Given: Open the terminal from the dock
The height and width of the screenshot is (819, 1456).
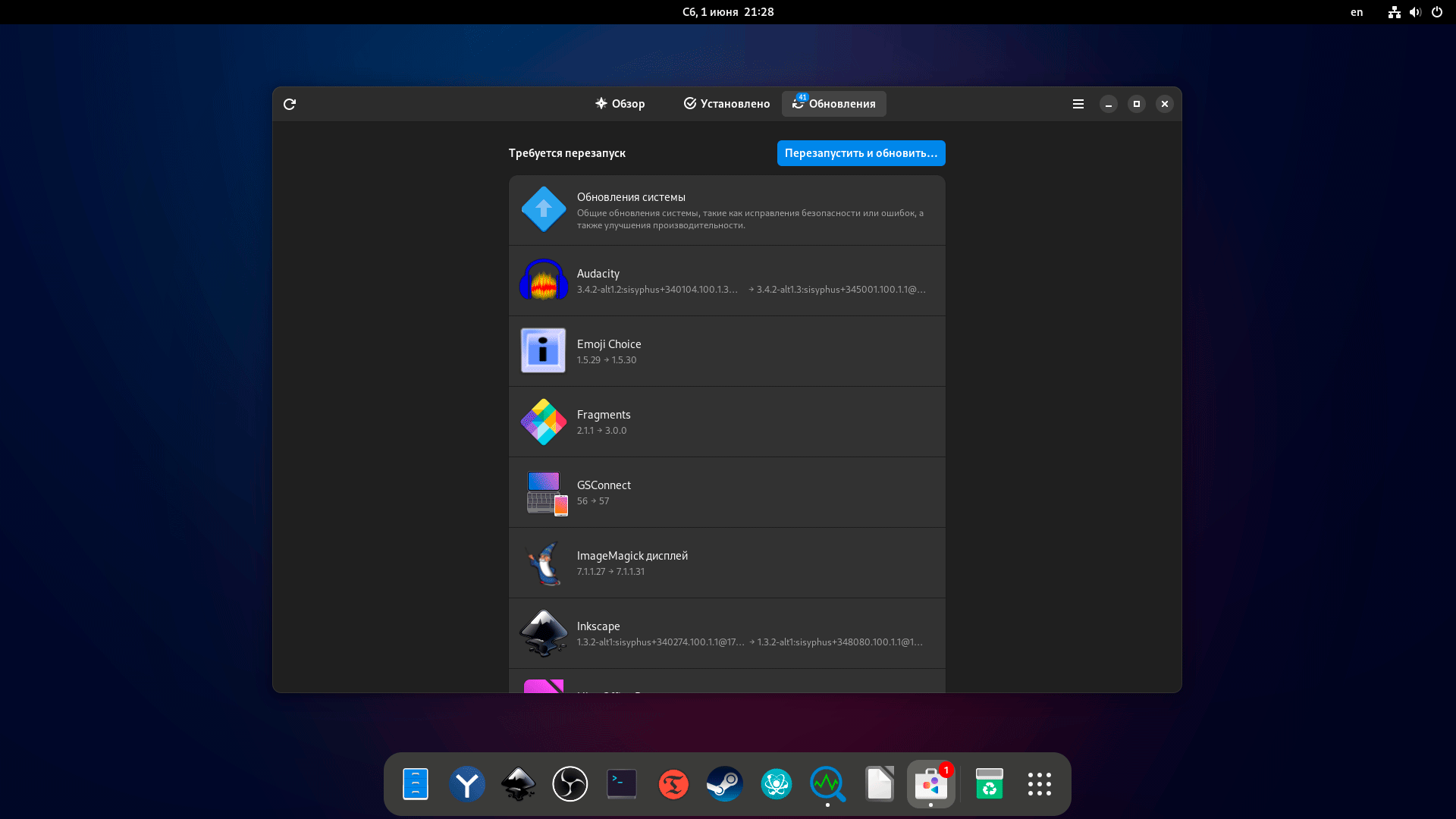Looking at the screenshot, I should tap(621, 784).
